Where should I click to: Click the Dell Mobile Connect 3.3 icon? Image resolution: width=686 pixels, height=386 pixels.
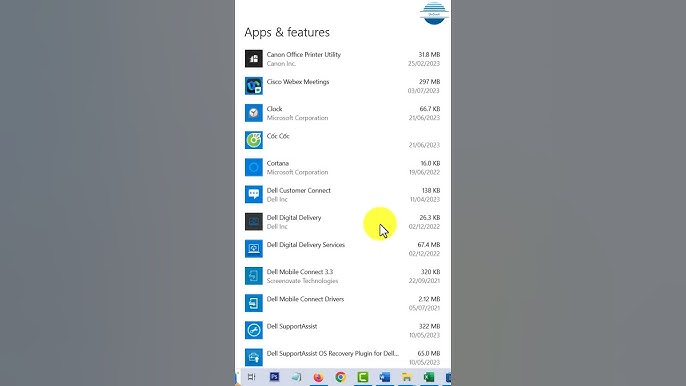[x=254, y=276]
